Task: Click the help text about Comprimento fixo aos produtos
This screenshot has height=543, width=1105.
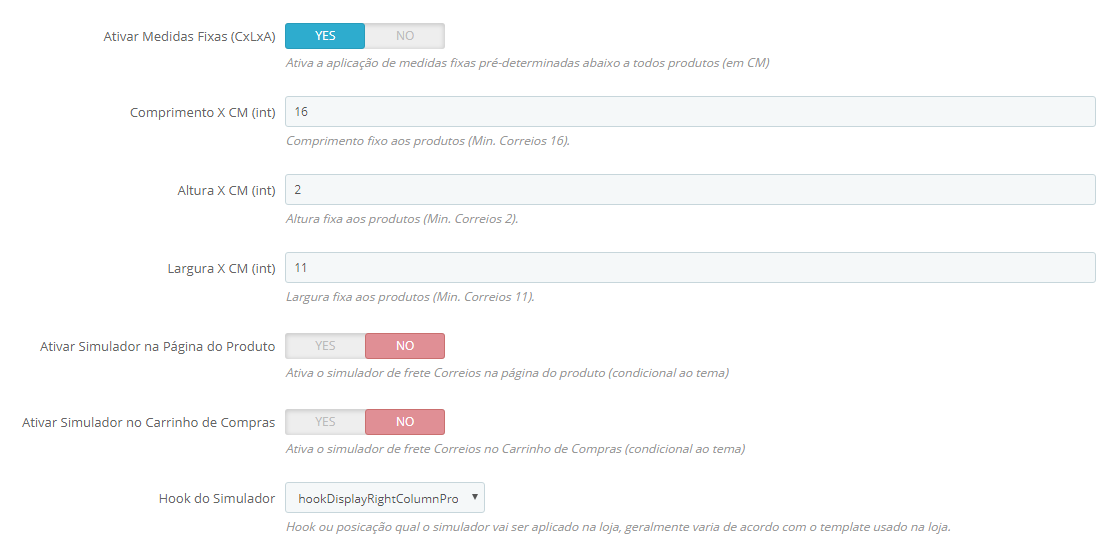Action: click(428, 141)
